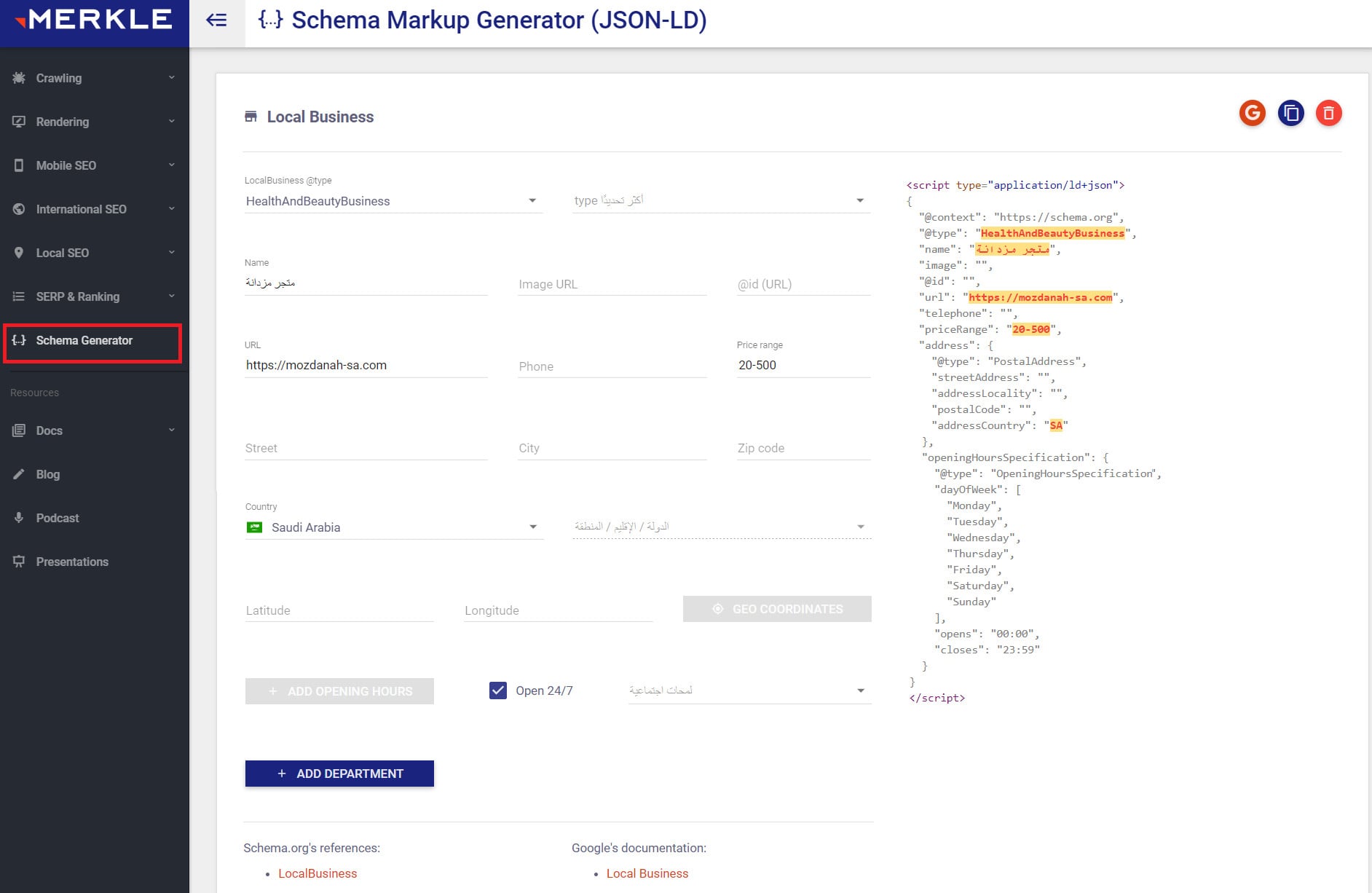The width and height of the screenshot is (1372, 893).
Task: Open Podcast in the sidebar
Action: pos(95,518)
